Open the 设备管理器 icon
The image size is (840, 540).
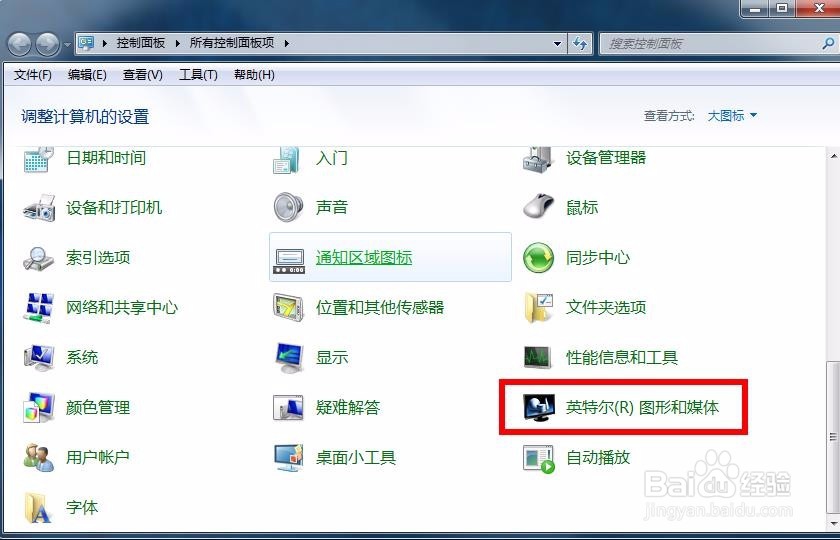click(538, 160)
